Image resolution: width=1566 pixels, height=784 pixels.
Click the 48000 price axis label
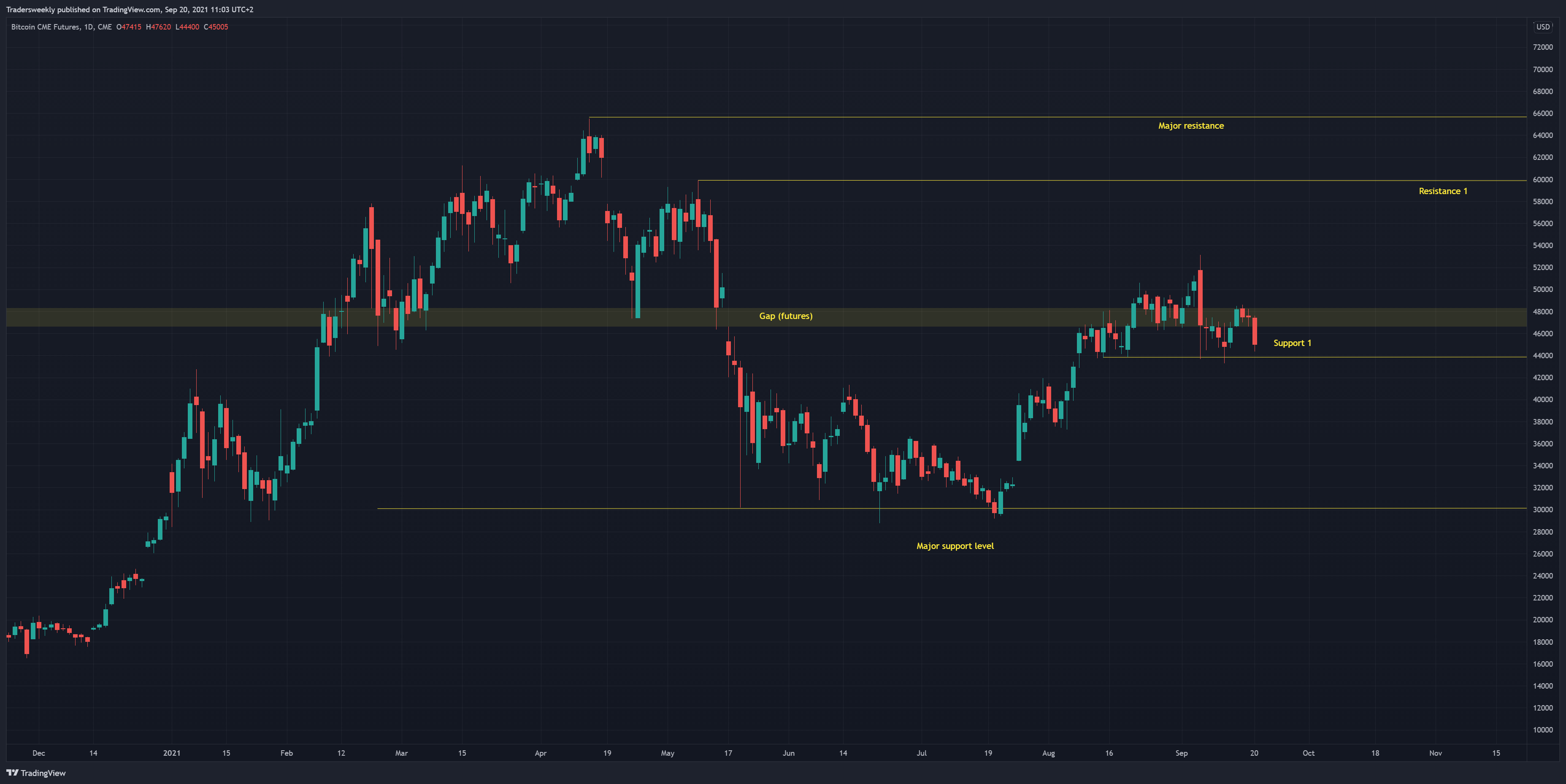1542,312
